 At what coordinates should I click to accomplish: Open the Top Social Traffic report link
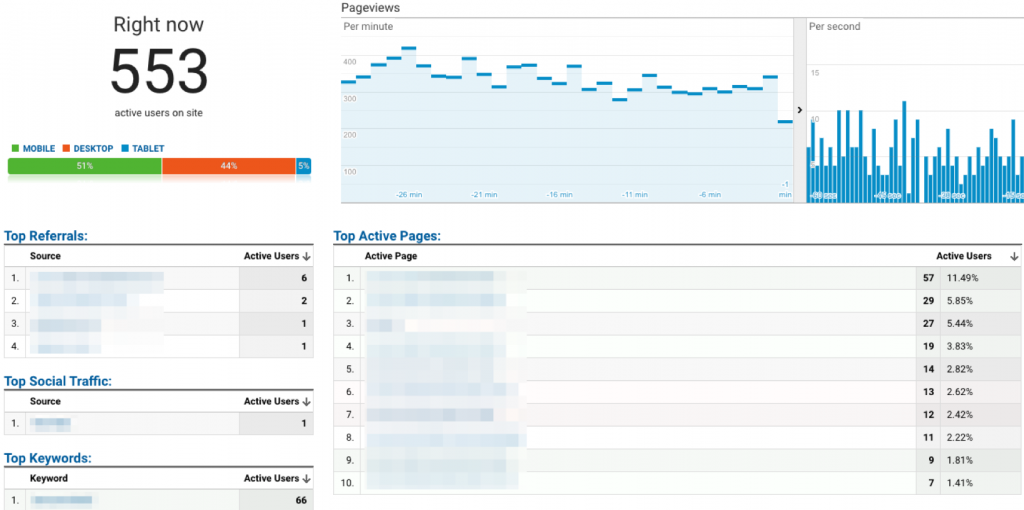click(57, 381)
